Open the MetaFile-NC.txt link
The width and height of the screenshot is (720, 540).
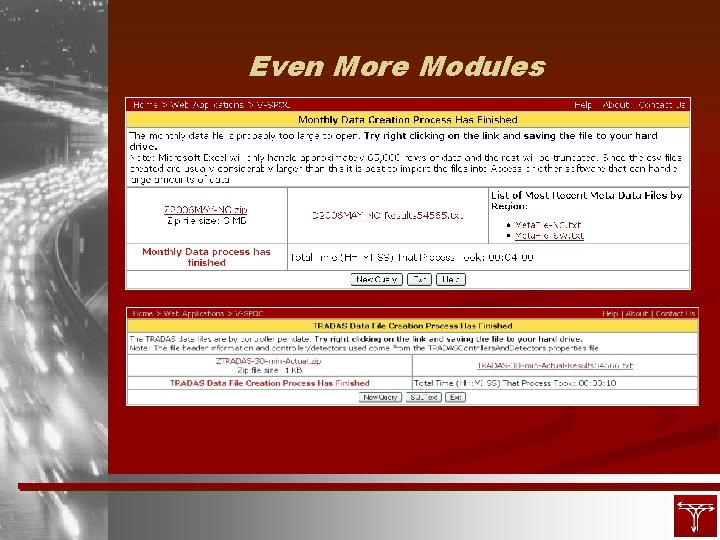click(x=548, y=225)
